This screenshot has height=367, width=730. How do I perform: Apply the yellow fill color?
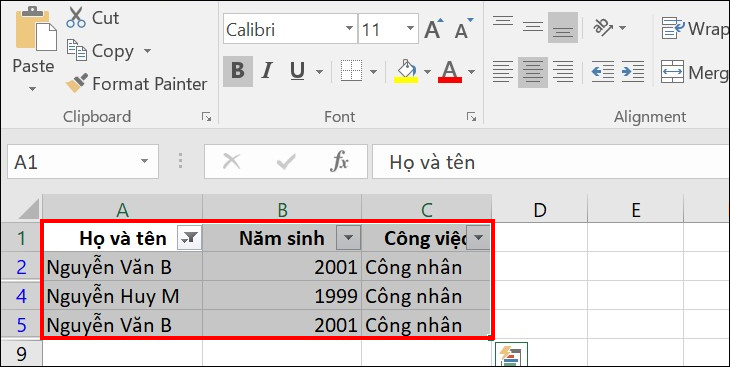(x=406, y=71)
